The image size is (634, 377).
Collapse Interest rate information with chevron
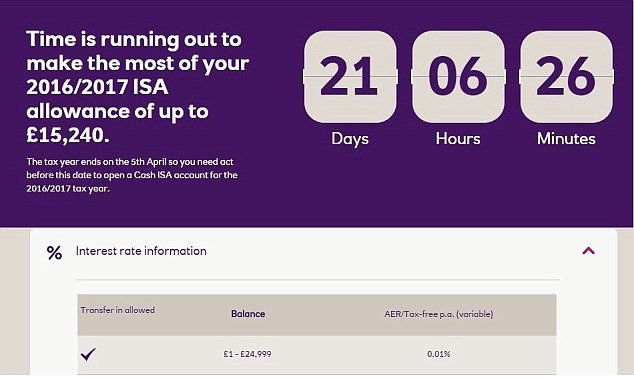click(x=588, y=251)
